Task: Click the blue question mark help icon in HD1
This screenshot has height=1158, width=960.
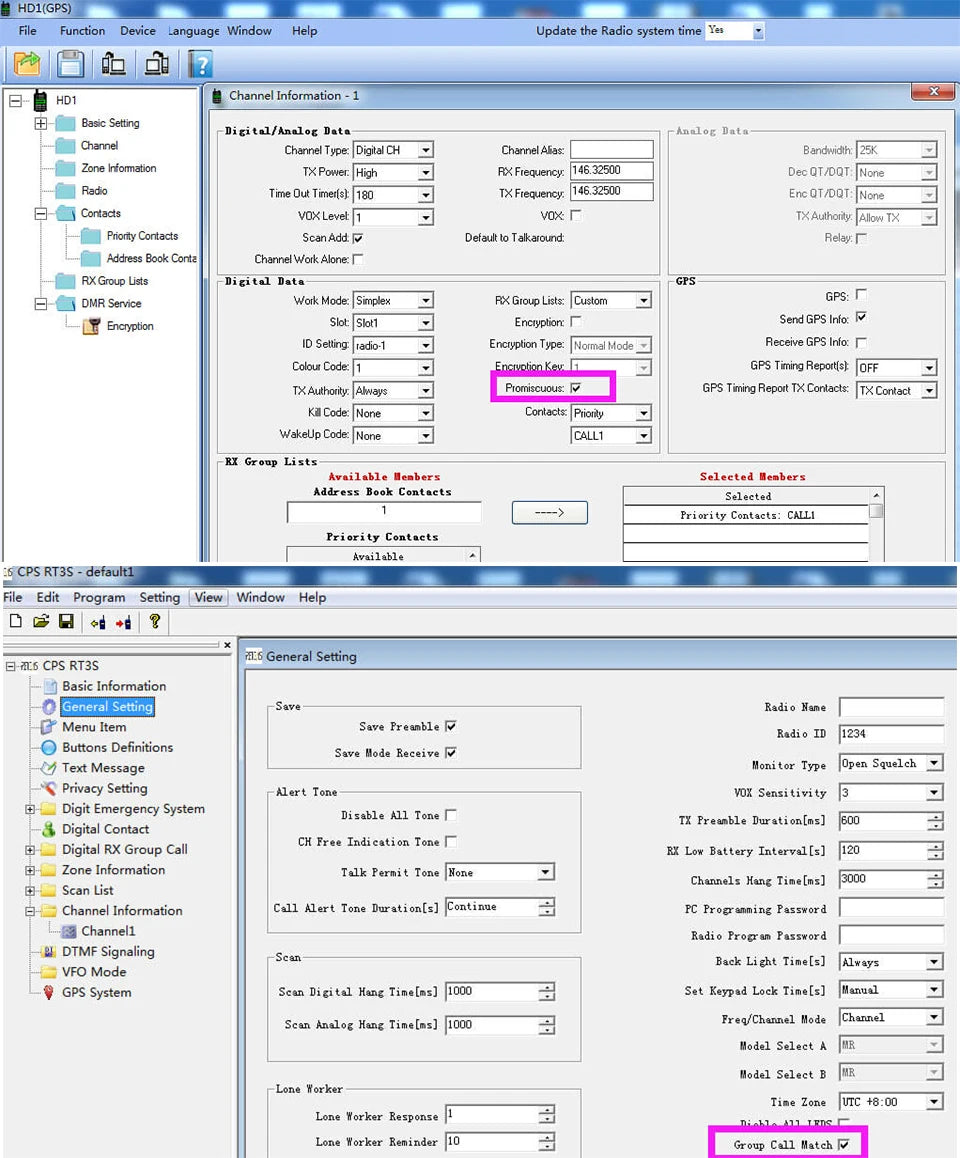Action: point(201,64)
